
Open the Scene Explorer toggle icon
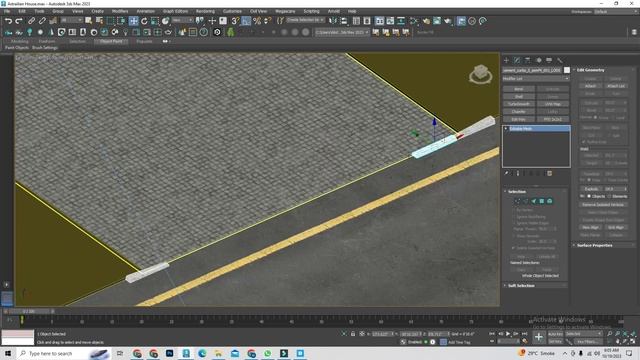(x=356, y=21)
